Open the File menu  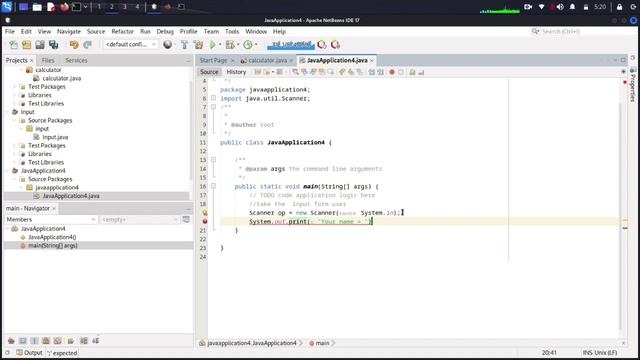(10, 31)
